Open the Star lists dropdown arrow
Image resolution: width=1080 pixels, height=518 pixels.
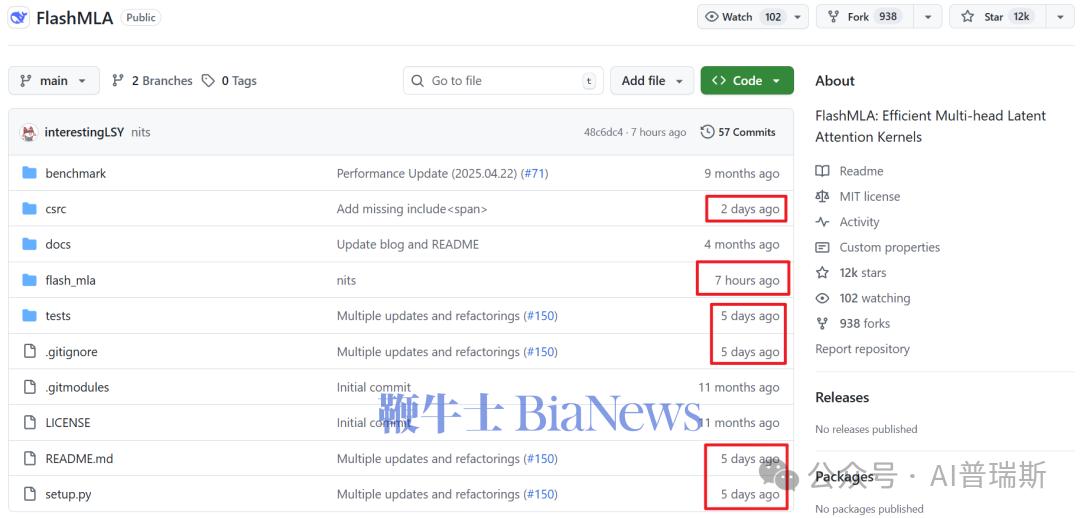1059,17
